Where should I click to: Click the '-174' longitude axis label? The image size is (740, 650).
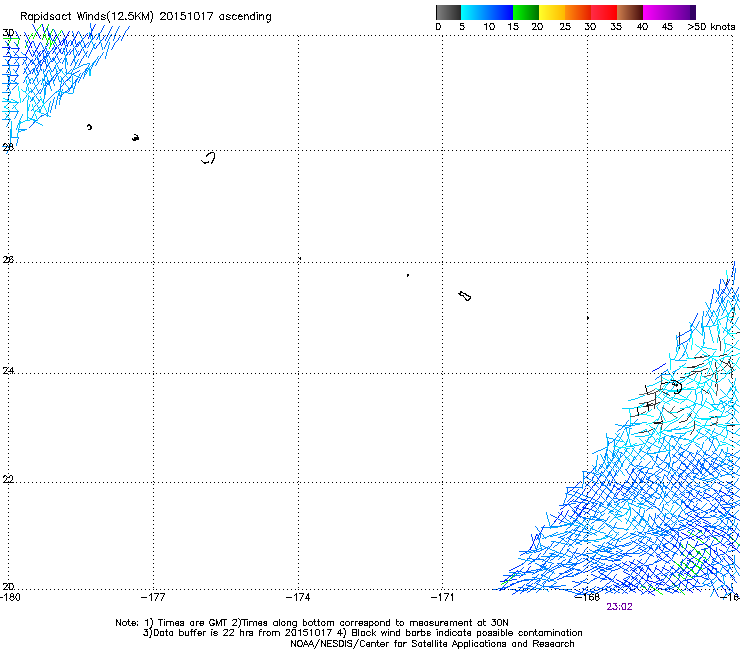298,597
